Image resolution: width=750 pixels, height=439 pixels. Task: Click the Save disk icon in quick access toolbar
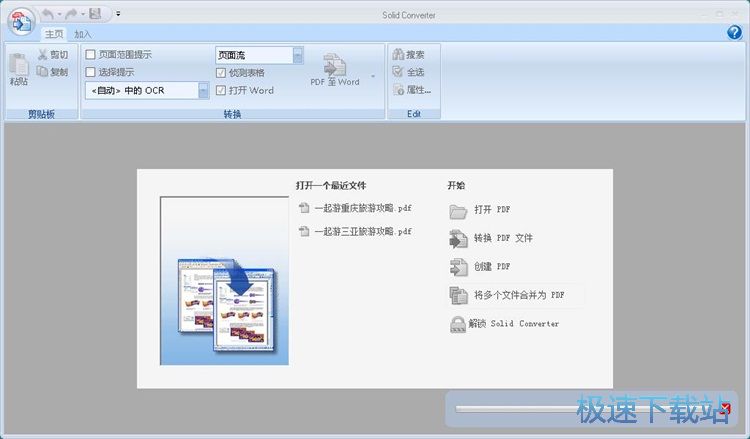click(x=95, y=14)
